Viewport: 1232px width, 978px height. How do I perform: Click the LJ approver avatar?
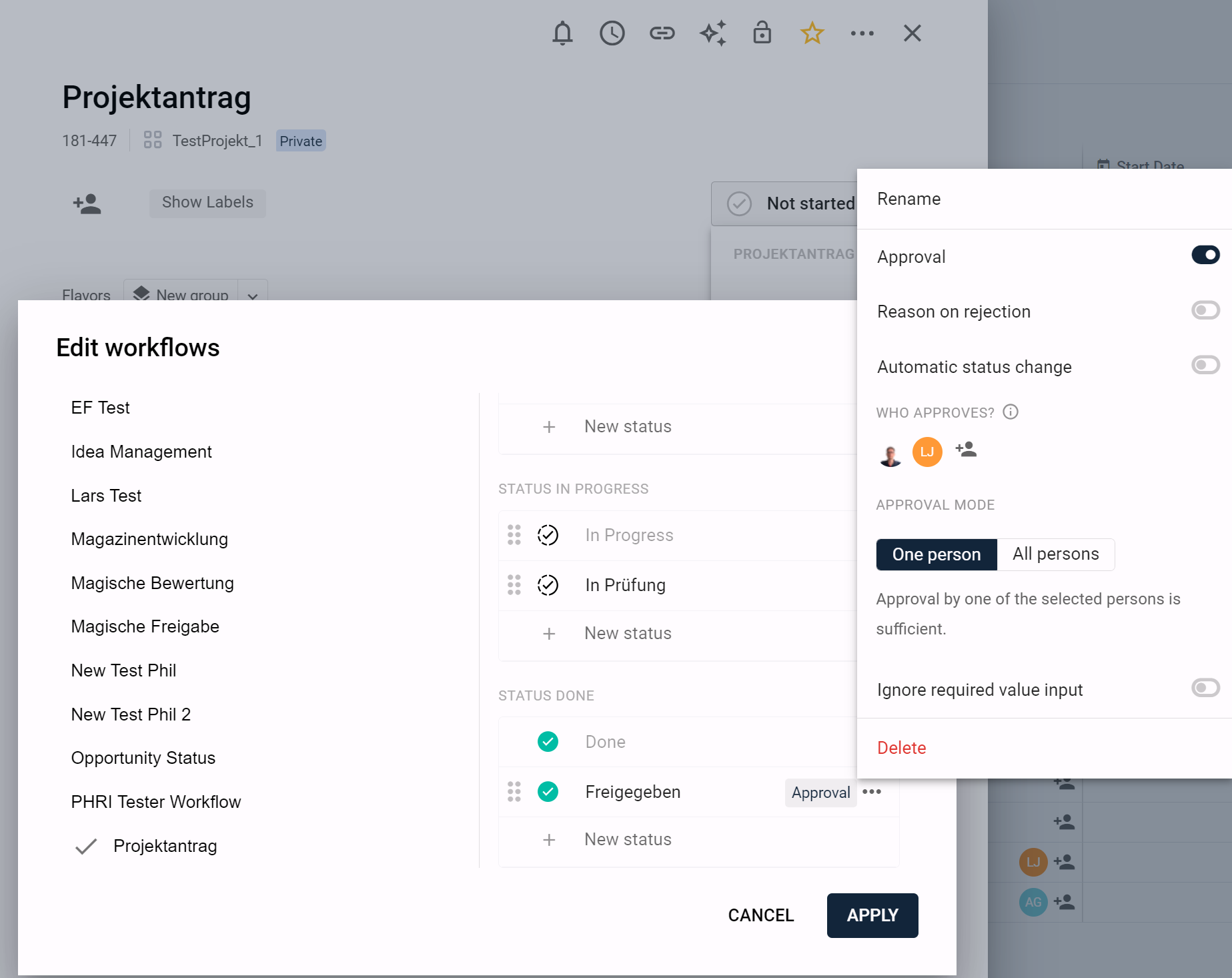pos(927,452)
